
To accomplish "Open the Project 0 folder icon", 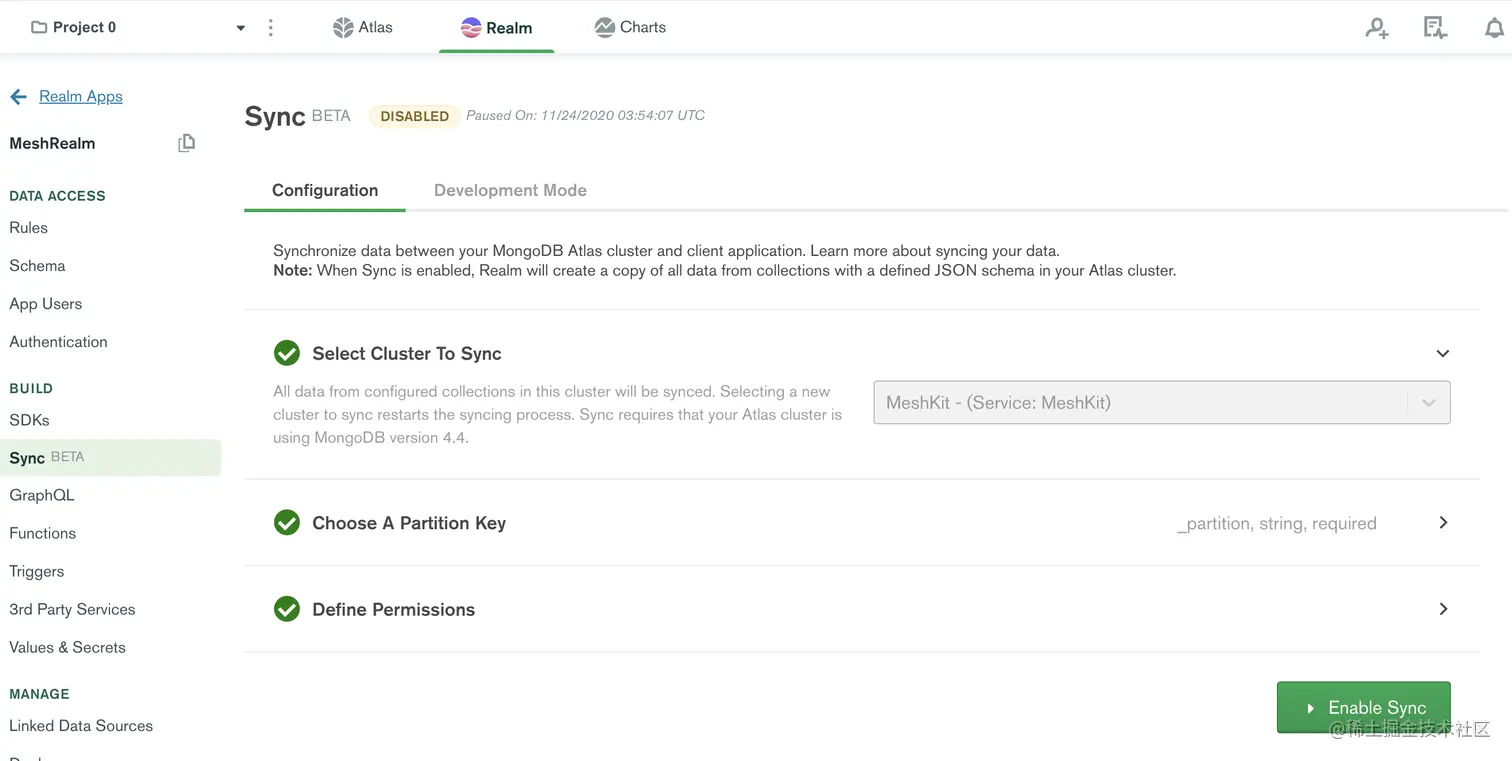I will tap(39, 27).
